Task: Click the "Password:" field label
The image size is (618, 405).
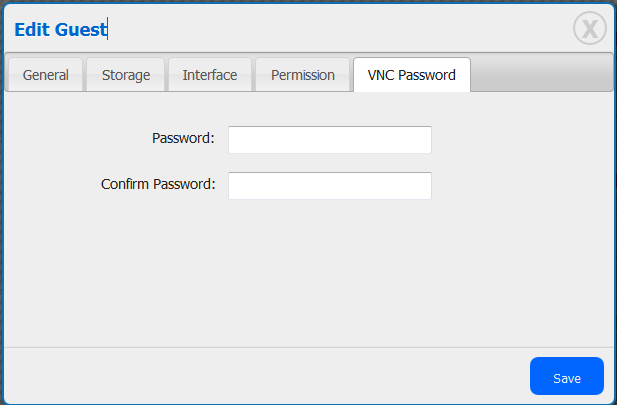Action: 183,138
